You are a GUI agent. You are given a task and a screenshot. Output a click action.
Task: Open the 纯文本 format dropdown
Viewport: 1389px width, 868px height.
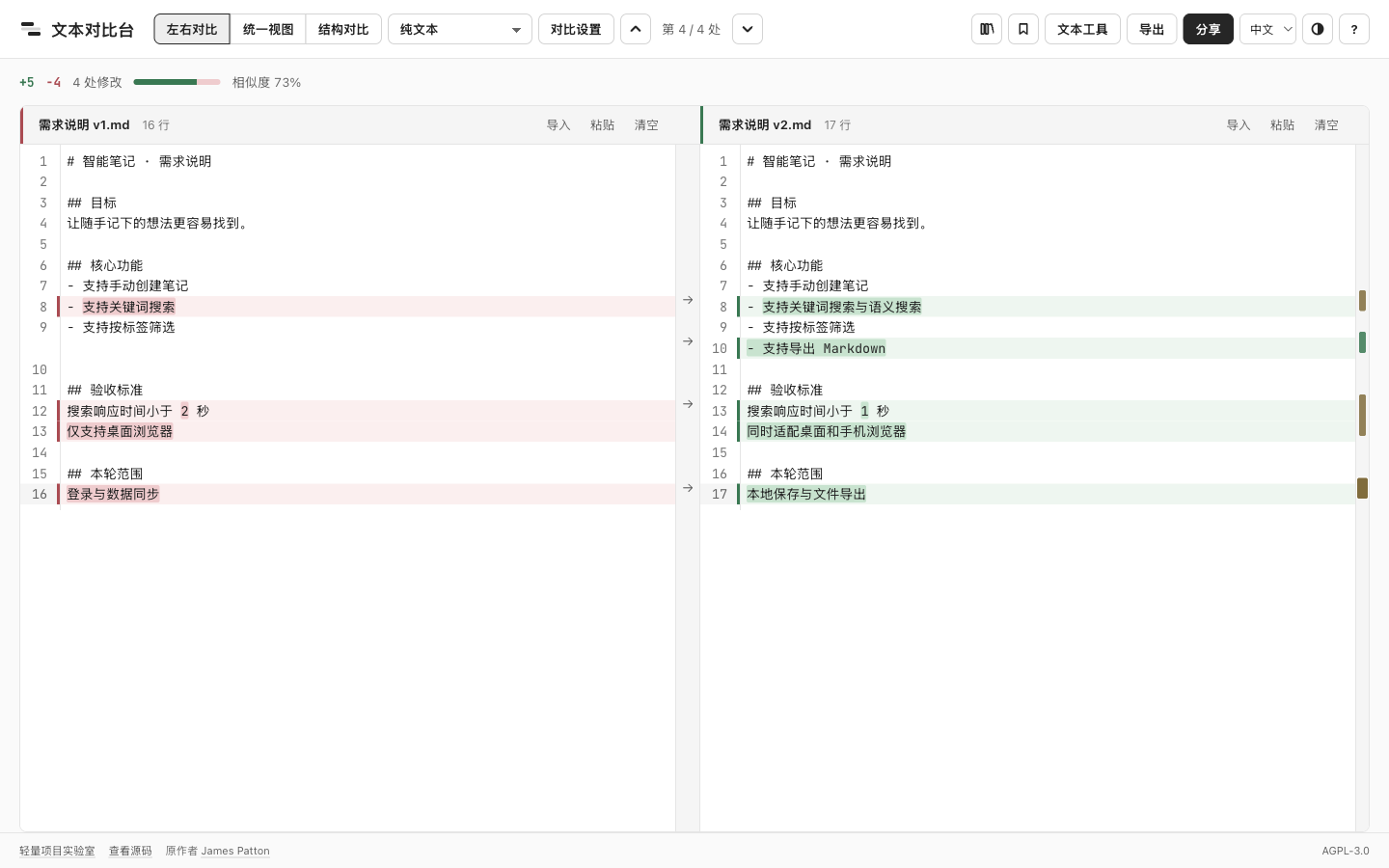(x=460, y=29)
